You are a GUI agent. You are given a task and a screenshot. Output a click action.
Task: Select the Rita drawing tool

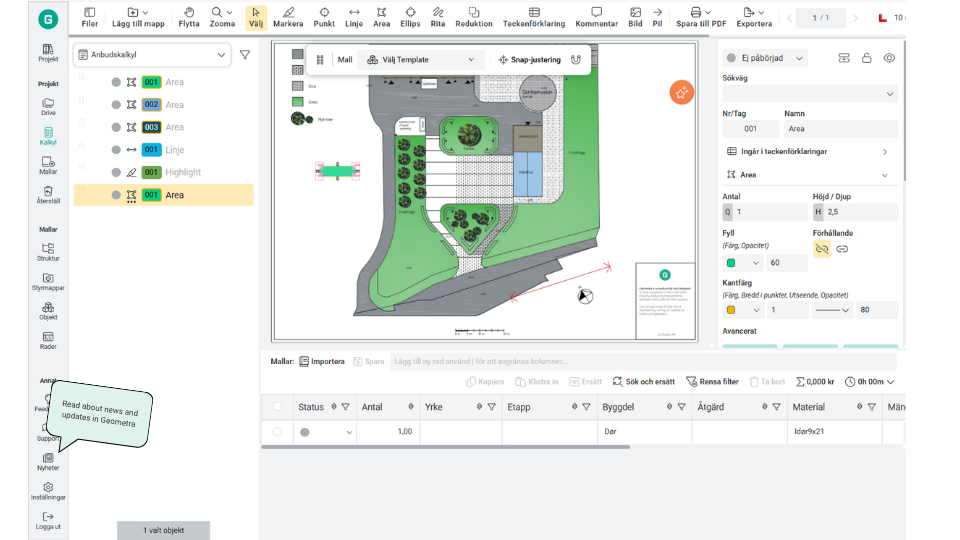438,17
